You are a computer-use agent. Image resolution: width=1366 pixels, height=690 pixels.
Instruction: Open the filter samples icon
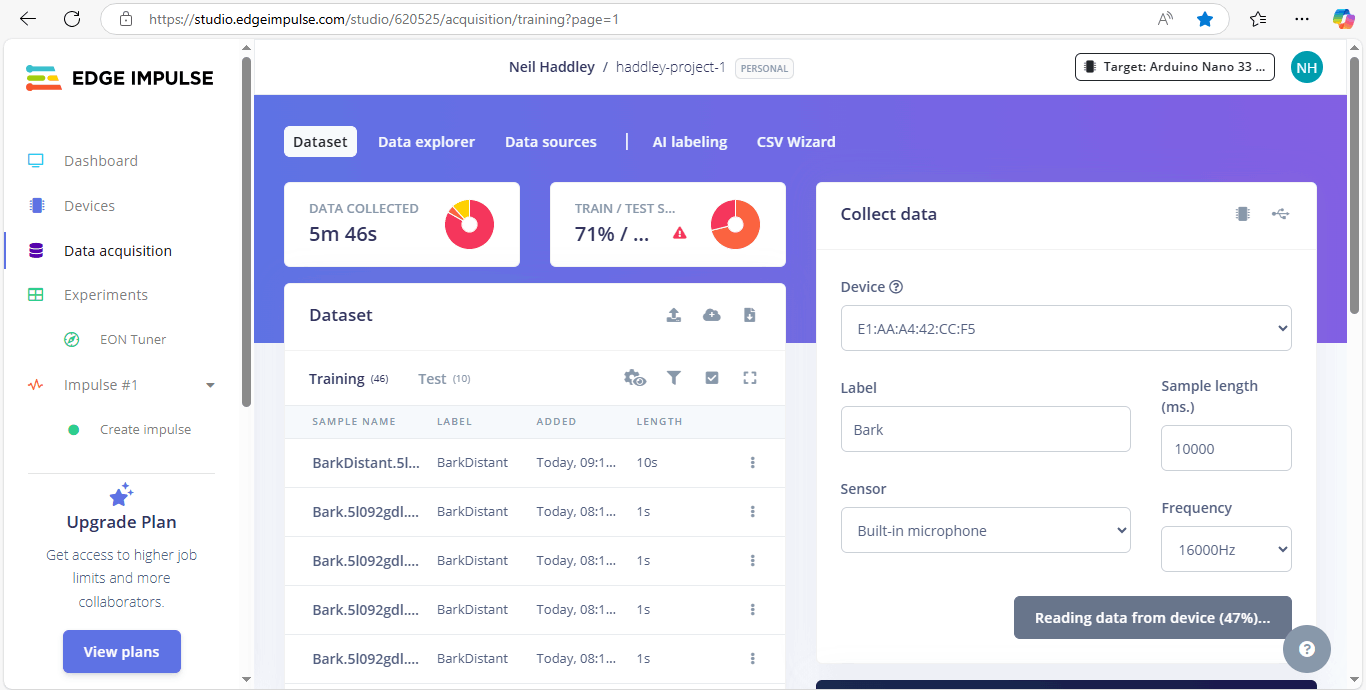(x=674, y=378)
